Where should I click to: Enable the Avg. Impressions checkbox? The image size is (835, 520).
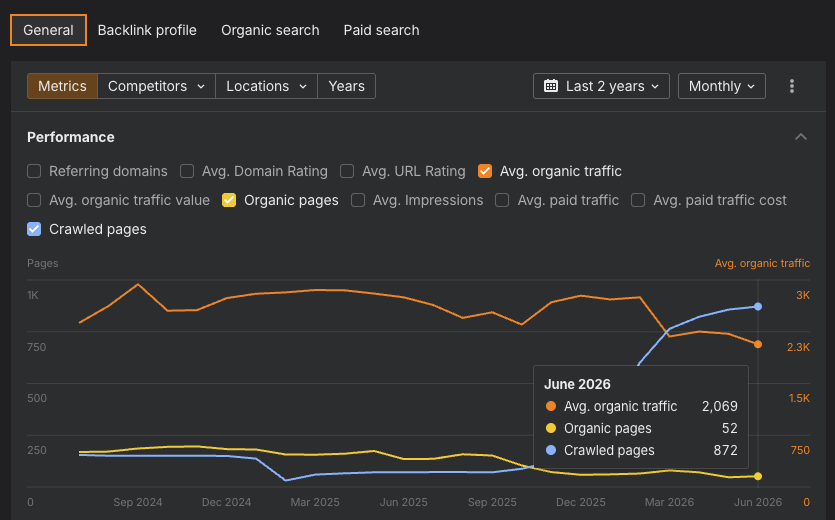pyautogui.click(x=358, y=200)
